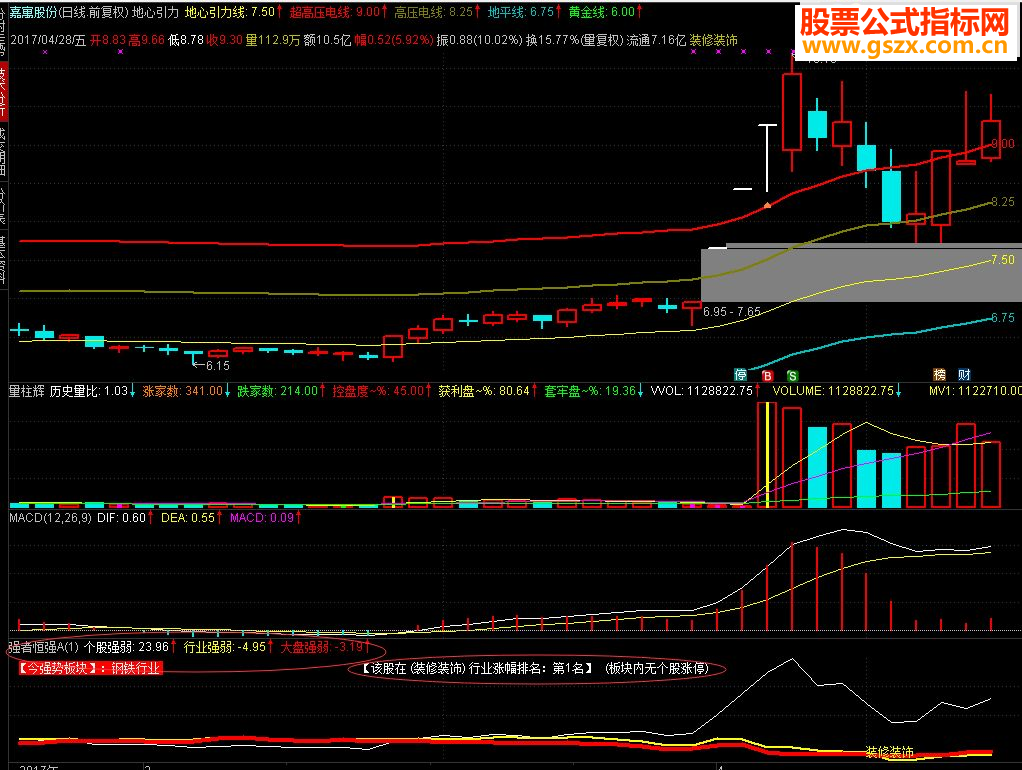Click the 8.25 price label on the right
Image resolution: width=1022 pixels, height=770 pixels.
1002,201
